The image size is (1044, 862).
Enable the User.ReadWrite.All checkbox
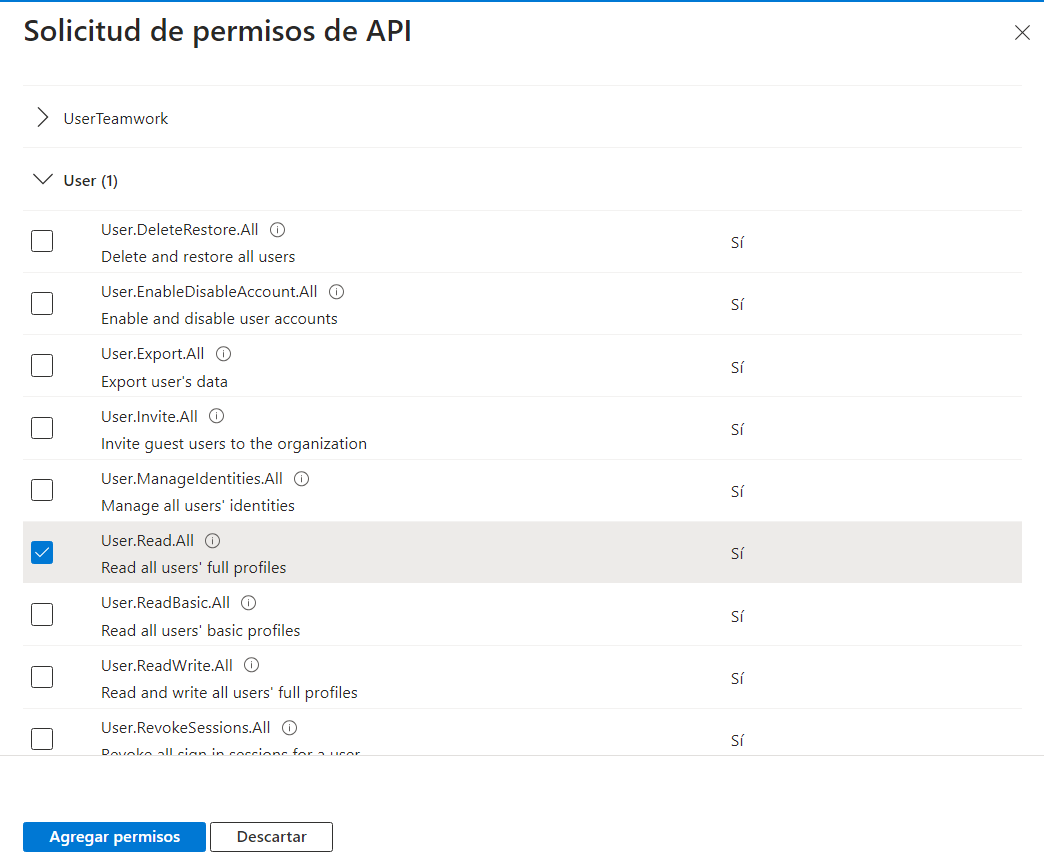[x=42, y=677]
